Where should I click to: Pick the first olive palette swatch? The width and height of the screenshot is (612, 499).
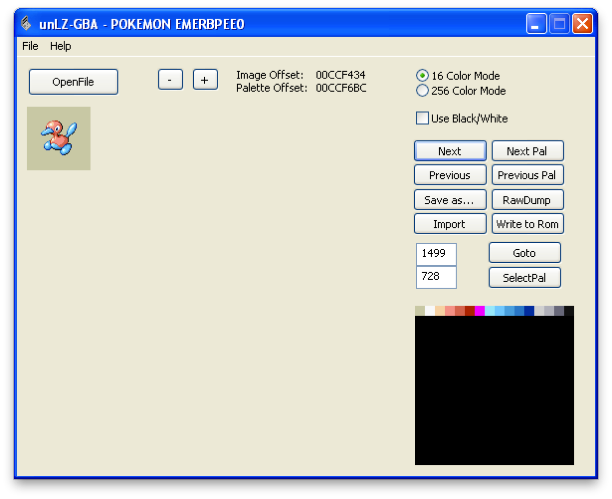tap(420, 311)
